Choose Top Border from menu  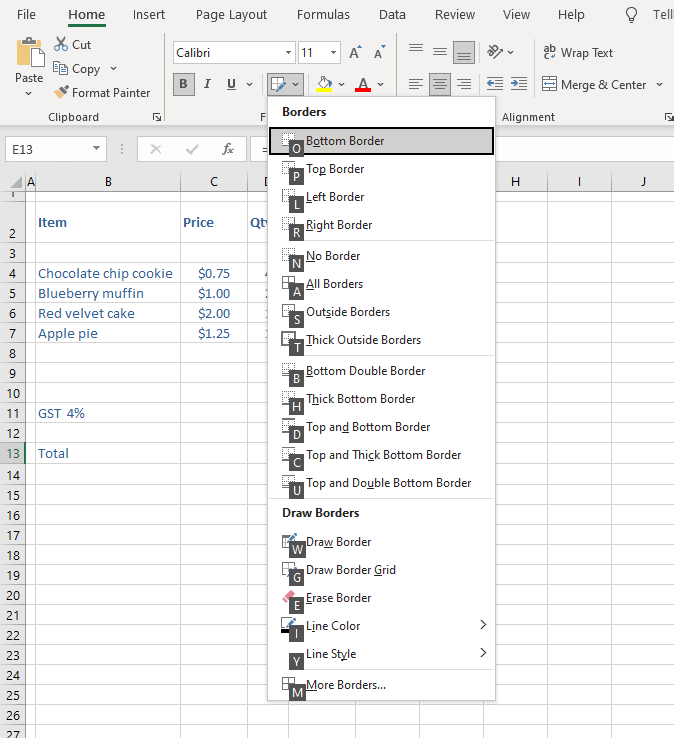[381, 169]
